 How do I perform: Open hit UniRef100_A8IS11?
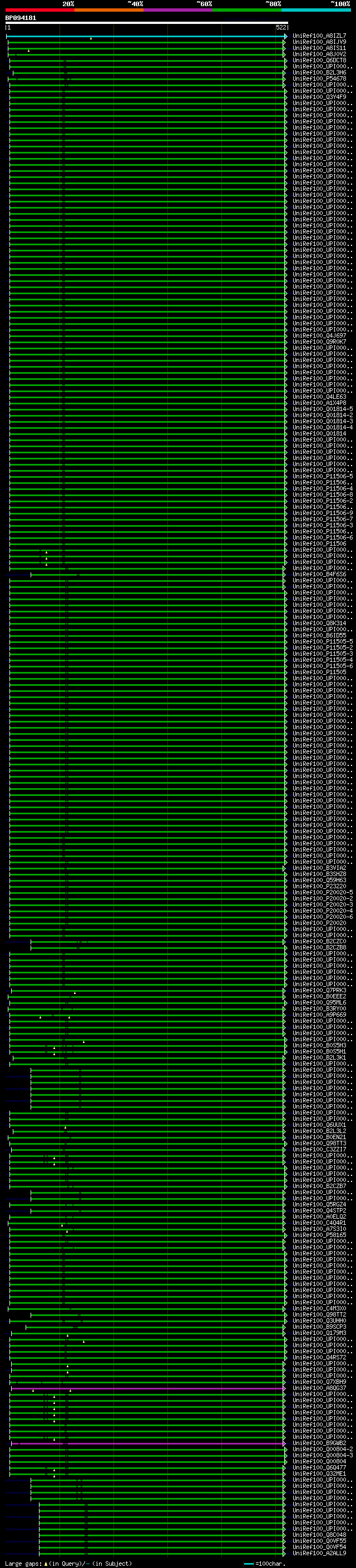319,48
